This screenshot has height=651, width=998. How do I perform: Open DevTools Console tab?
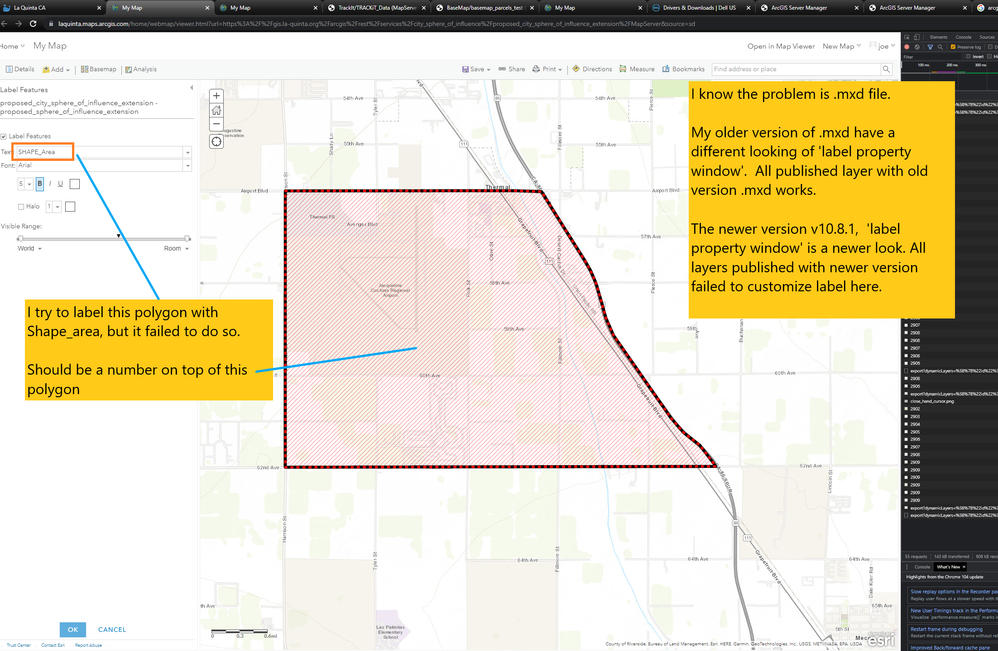pos(963,37)
